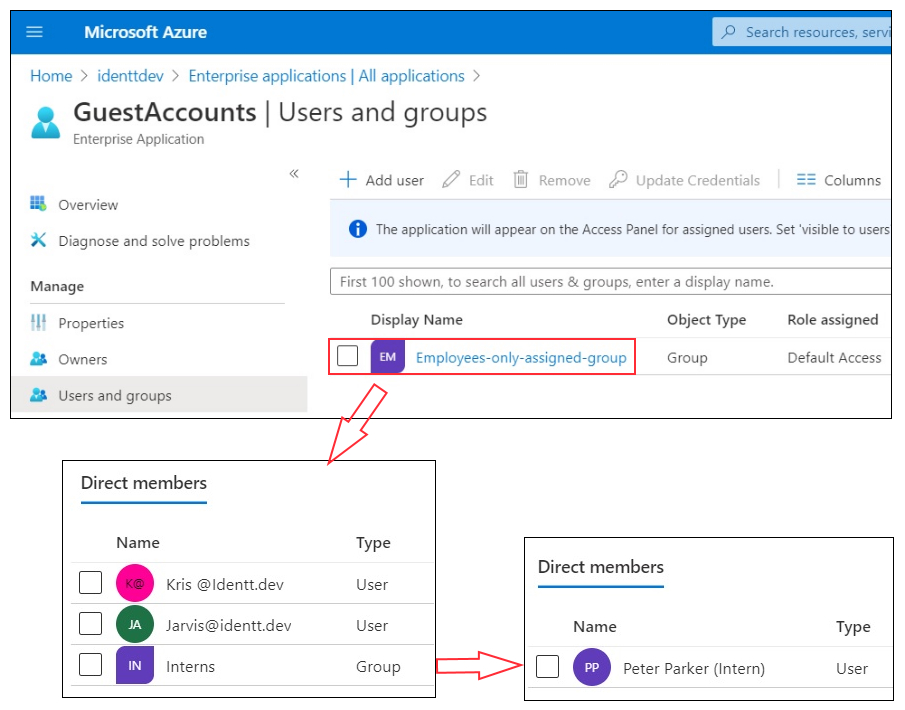Click the green JA avatar for Jarvis
This screenshot has height=710, width=905.
134,624
